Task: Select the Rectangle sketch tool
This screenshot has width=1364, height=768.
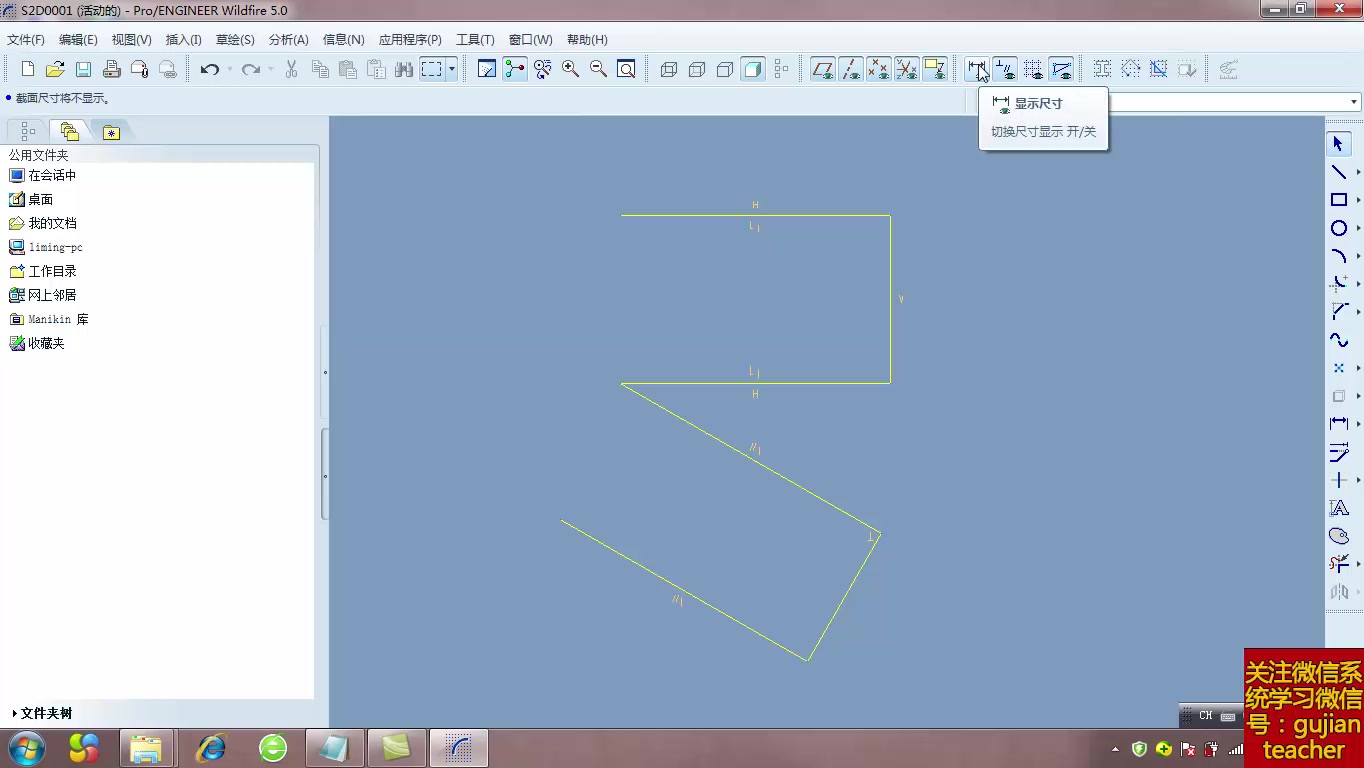Action: click(x=1339, y=200)
